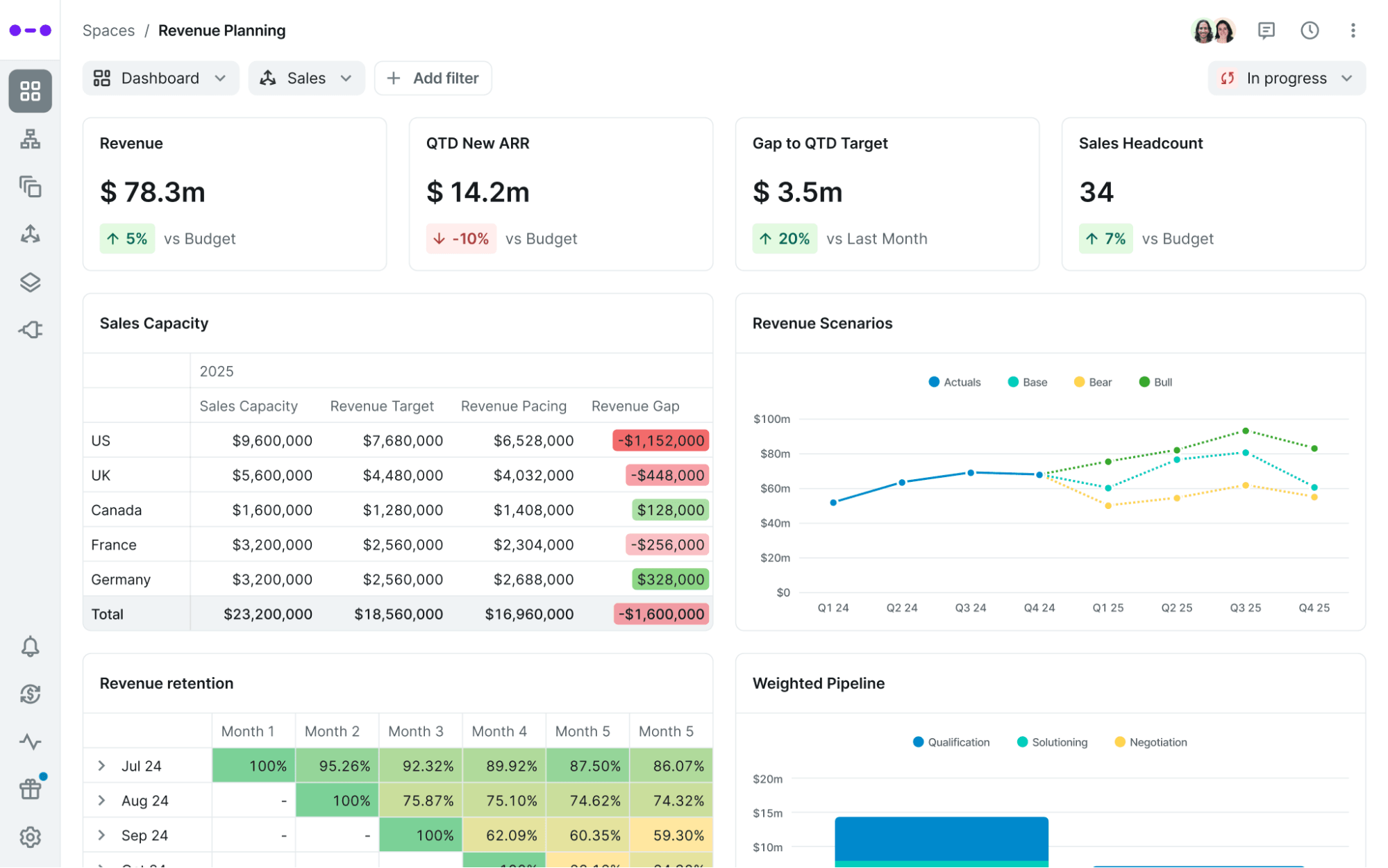Toggle the Actuals series in the chart legend
The height and width of the screenshot is (868, 1388).
(x=954, y=381)
